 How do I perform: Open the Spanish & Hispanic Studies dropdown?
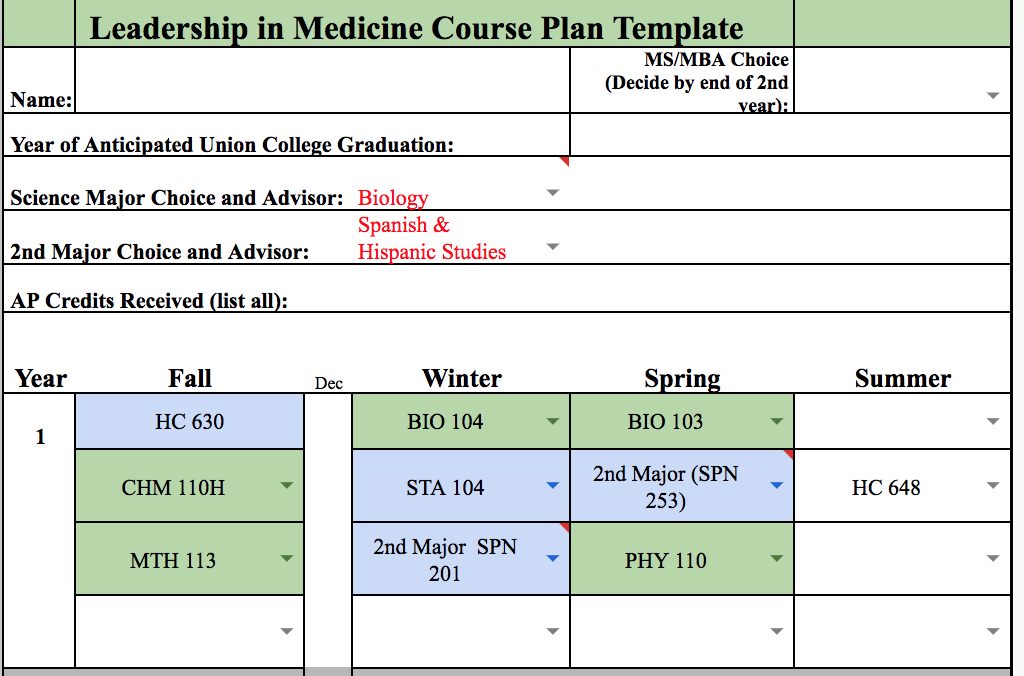point(553,246)
